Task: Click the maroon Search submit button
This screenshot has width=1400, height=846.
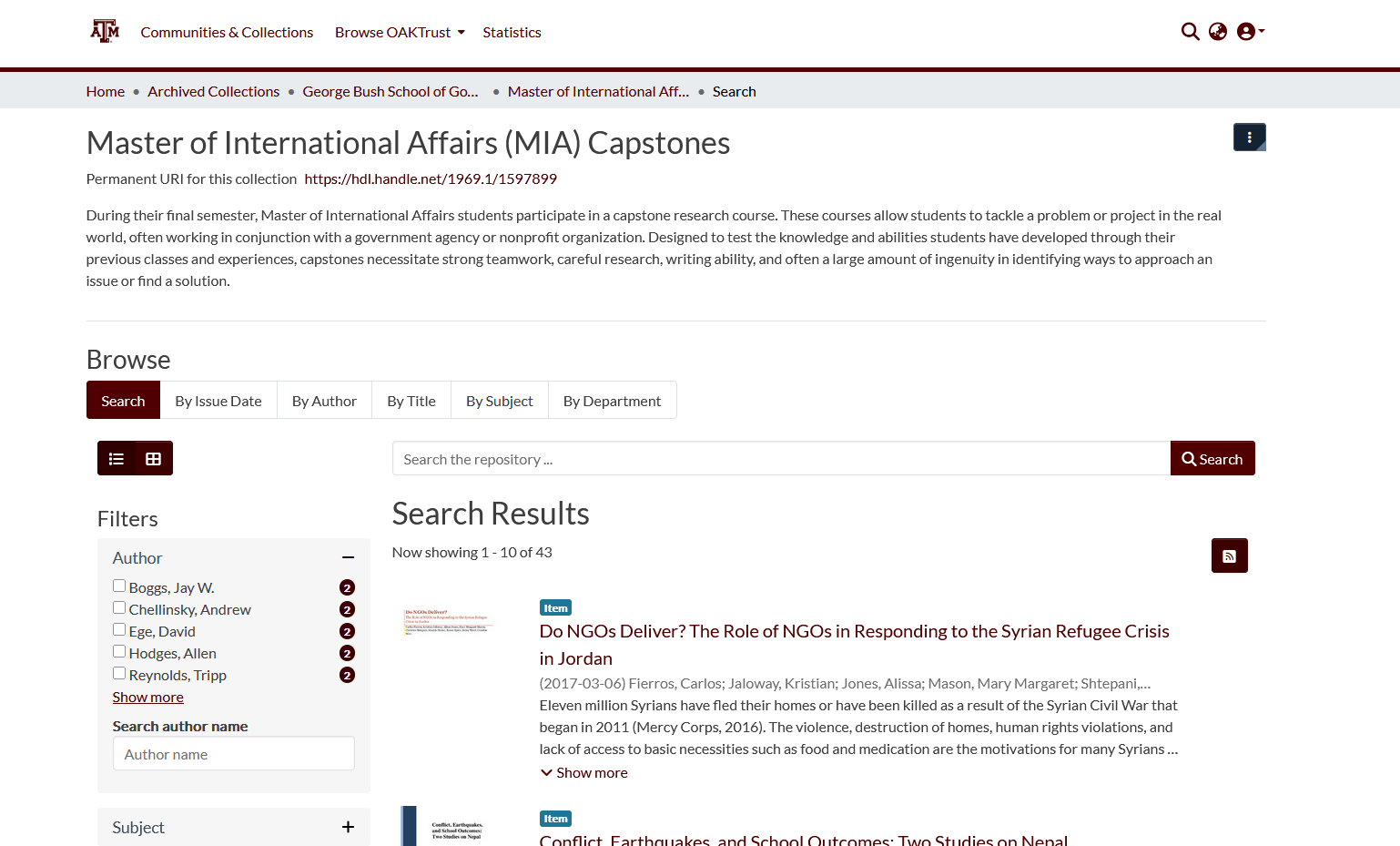Action: point(1212,459)
